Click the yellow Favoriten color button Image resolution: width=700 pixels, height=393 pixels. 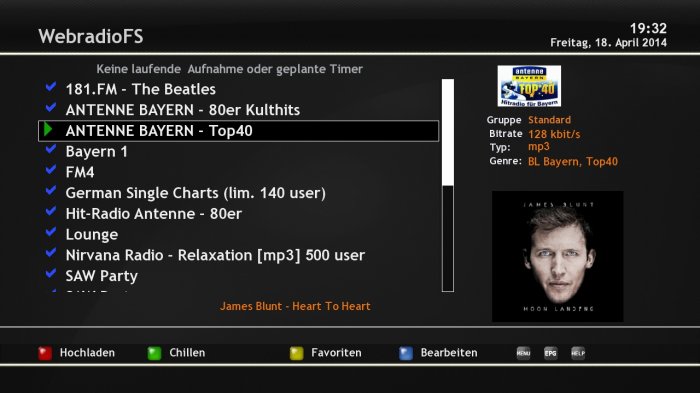pos(296,353)
